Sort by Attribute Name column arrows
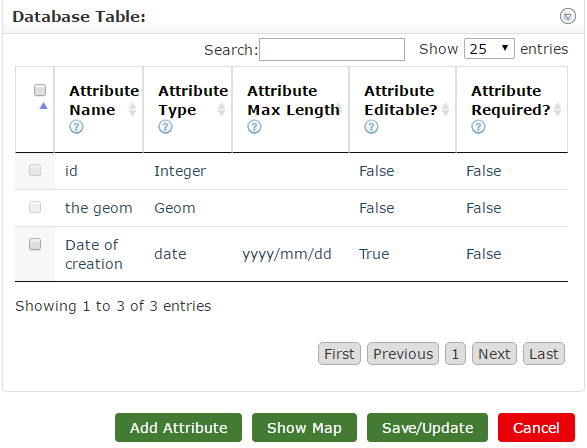587x448 pixels. pos(133,110)
